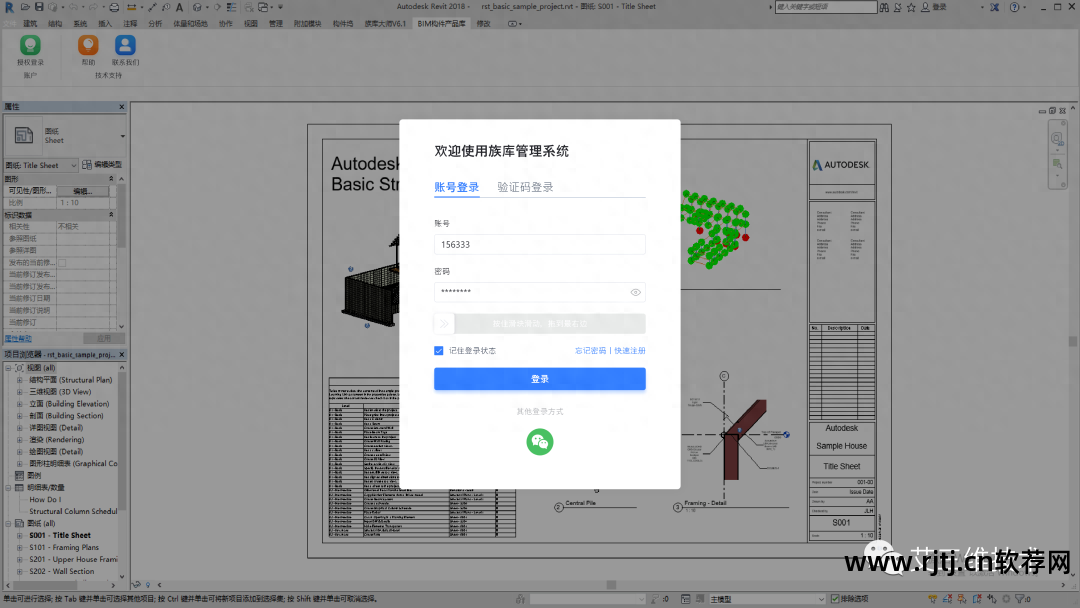The height and width of the screenshot is (608, 1080).
Task: Click the 账号 input field showing 156333
Action: coord(539,244)
